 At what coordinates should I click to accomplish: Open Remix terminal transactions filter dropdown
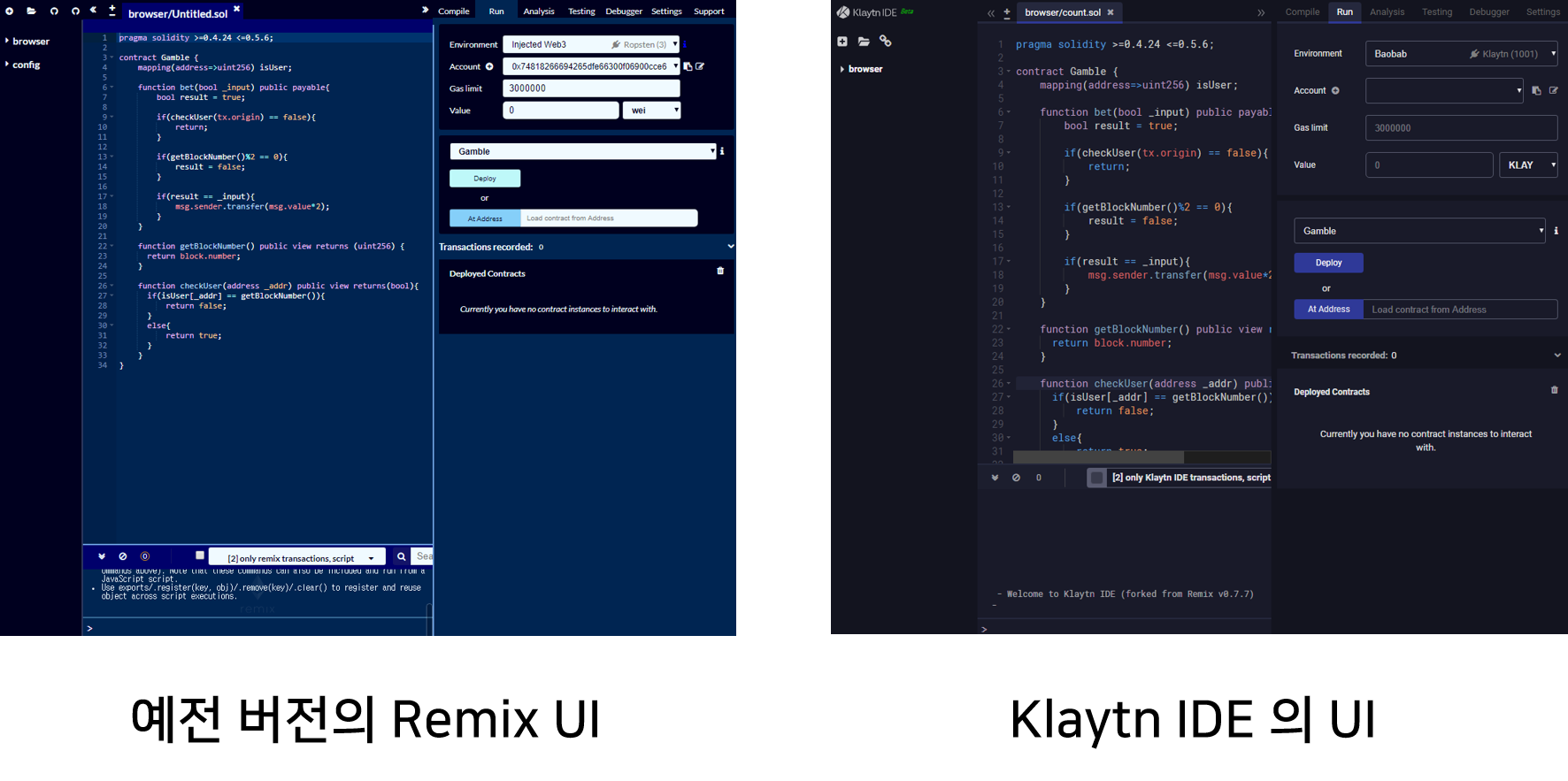[x=297, y=557]
